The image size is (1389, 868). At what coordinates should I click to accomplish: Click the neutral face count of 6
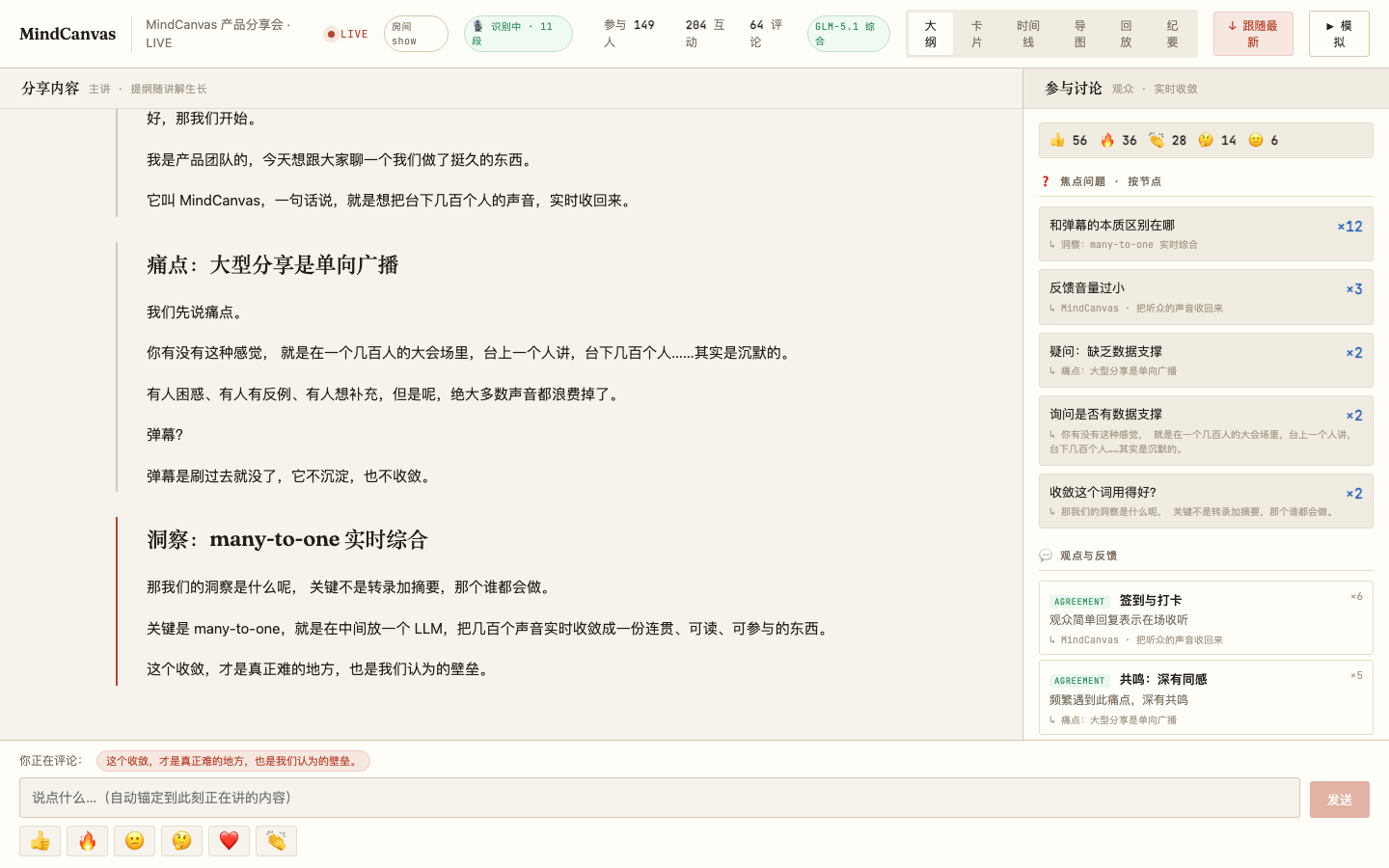coord(1264,141)
